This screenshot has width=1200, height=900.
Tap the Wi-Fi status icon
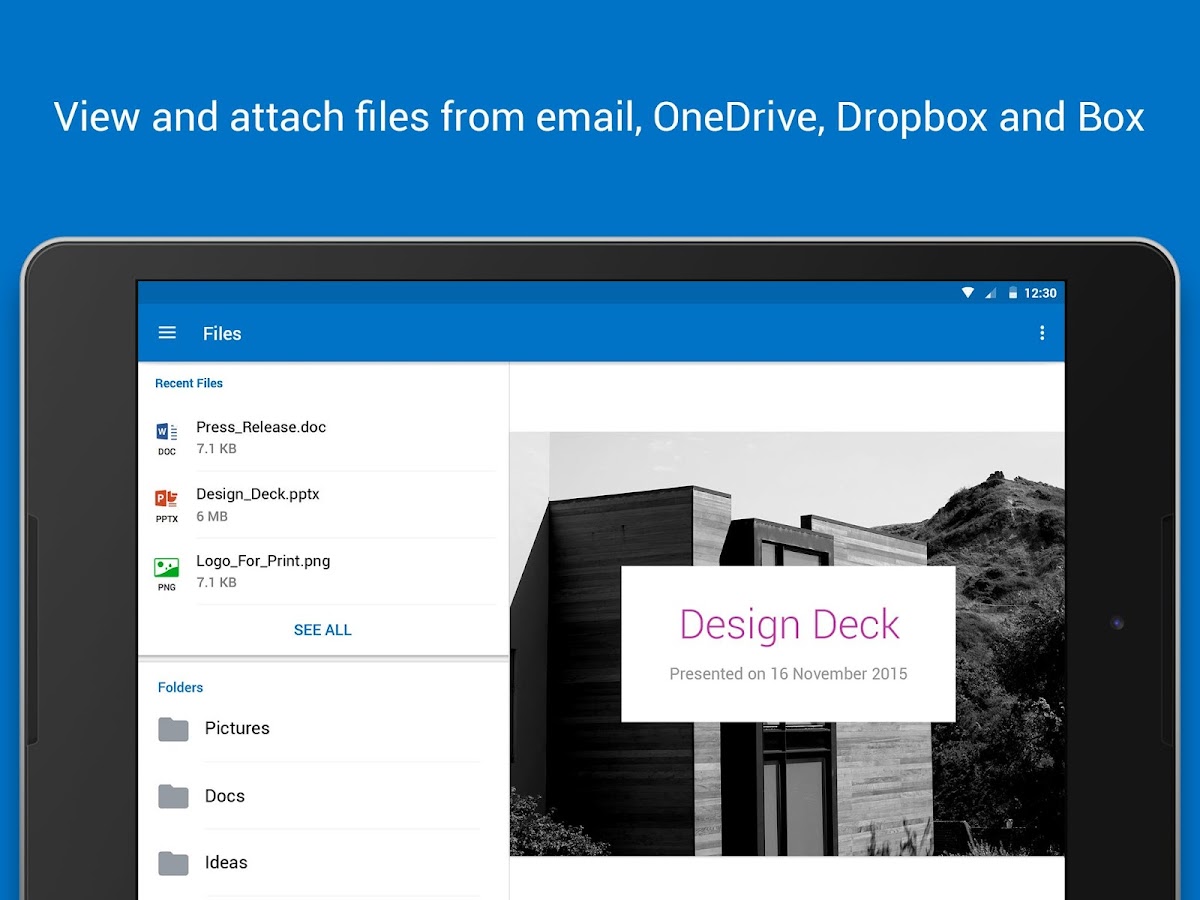(967, 292)
